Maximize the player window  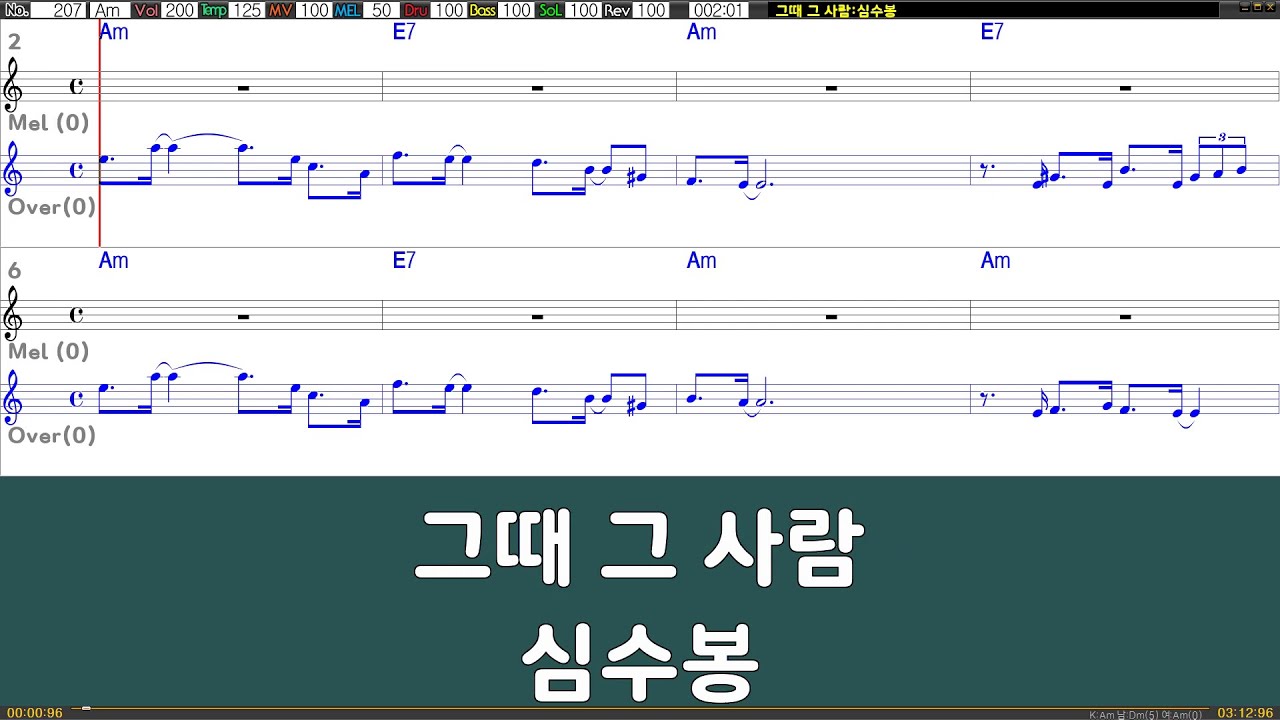(1256, 8)
